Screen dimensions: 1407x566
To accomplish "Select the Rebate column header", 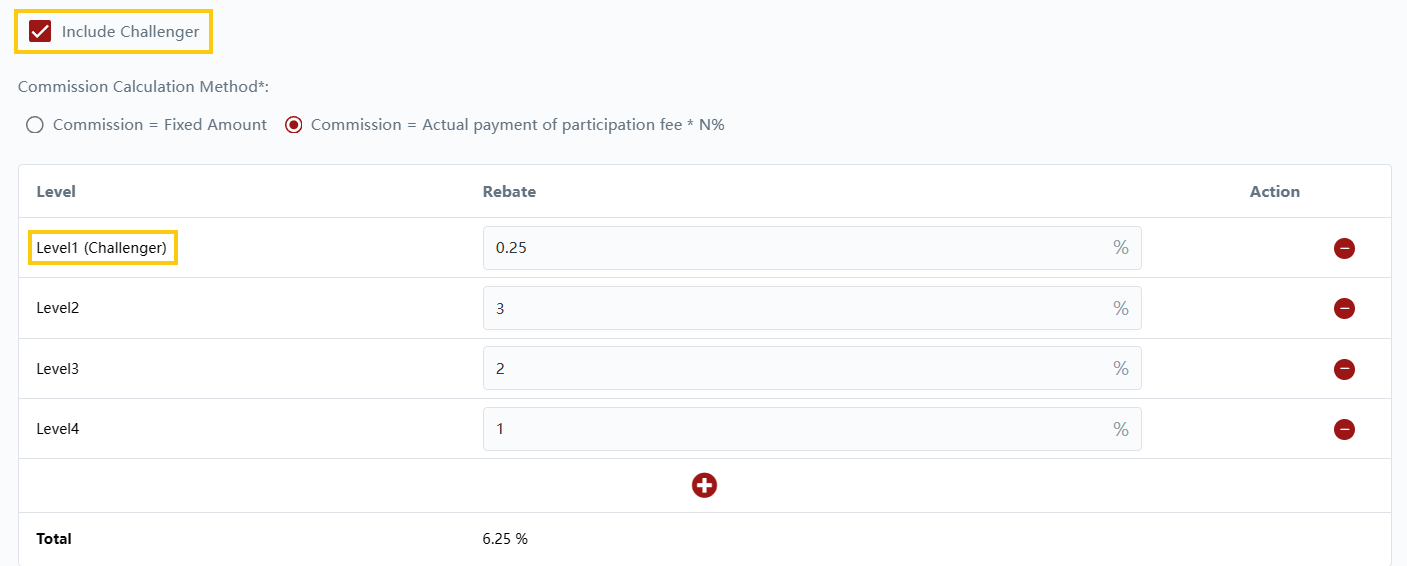I will pyautogui.click(x=509, y=192).
